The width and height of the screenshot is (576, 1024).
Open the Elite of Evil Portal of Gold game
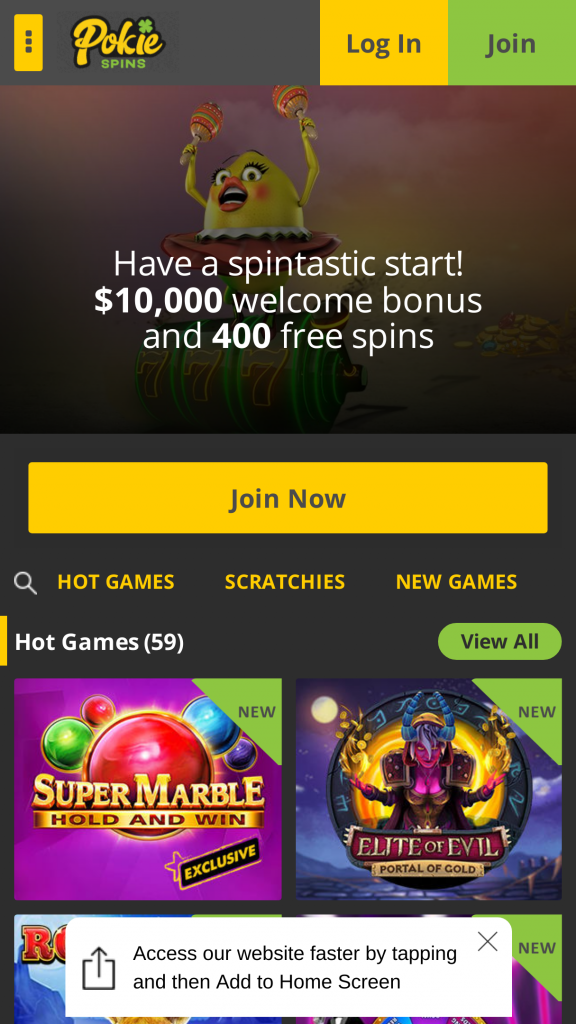(x=428, y=789)
